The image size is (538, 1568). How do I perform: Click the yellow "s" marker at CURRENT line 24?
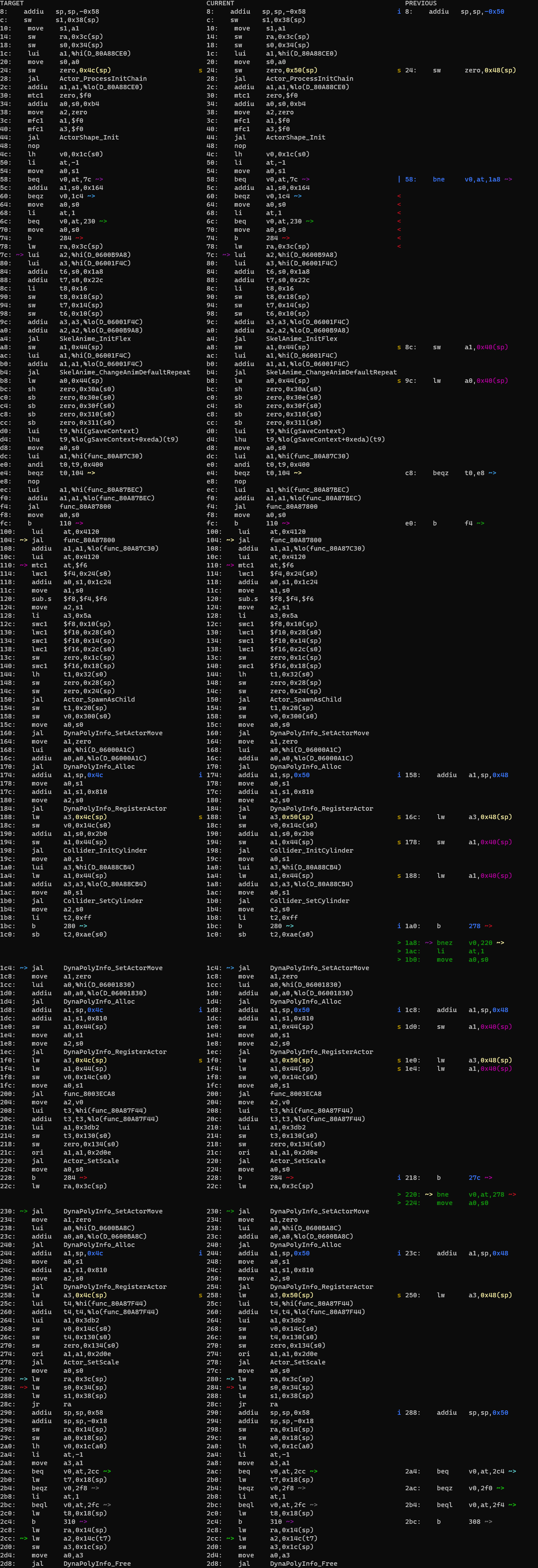point(200,70)
